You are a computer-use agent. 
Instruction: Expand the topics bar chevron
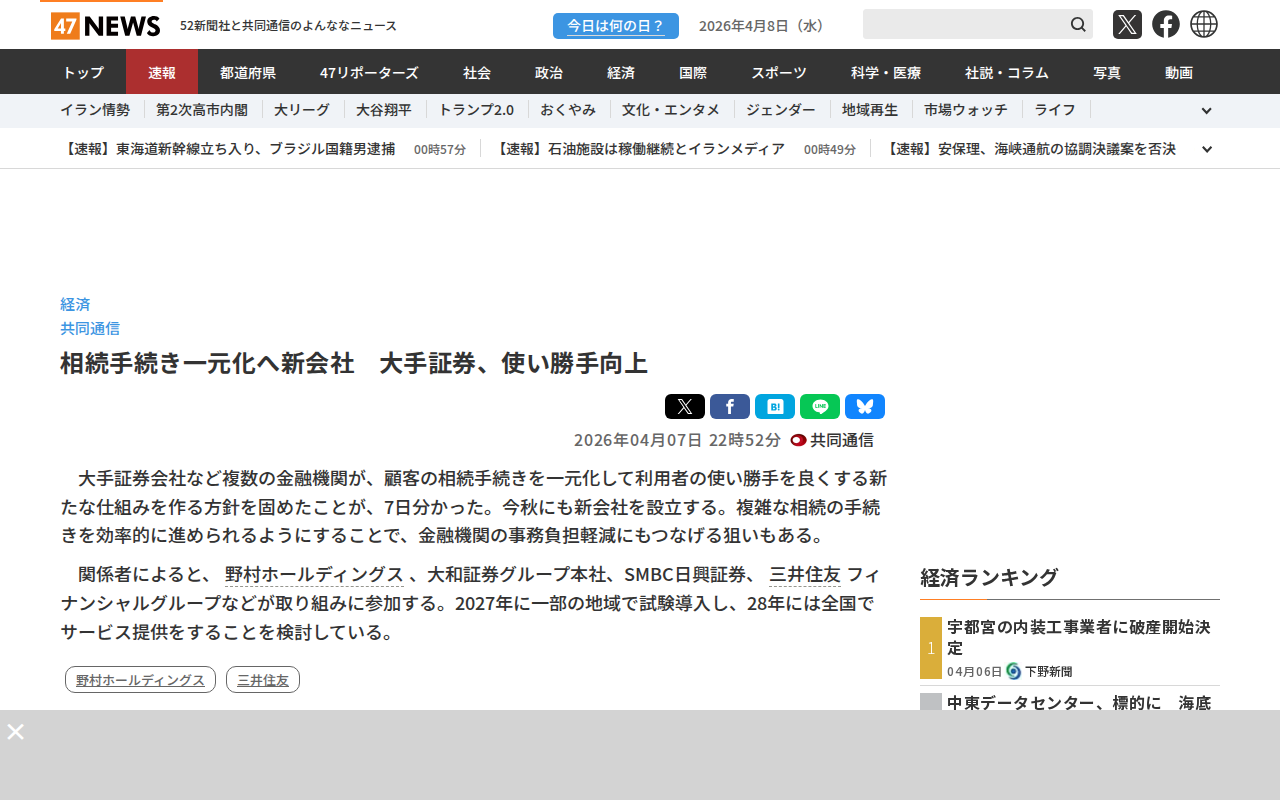1206,111
